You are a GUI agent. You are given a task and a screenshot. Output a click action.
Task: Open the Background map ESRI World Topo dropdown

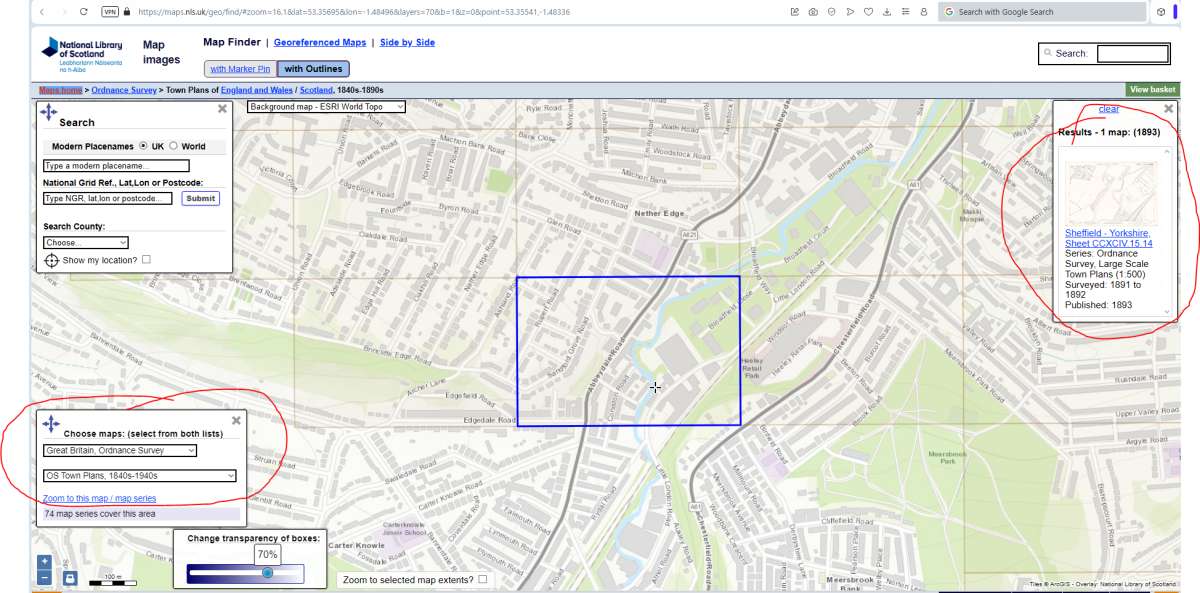327,106
